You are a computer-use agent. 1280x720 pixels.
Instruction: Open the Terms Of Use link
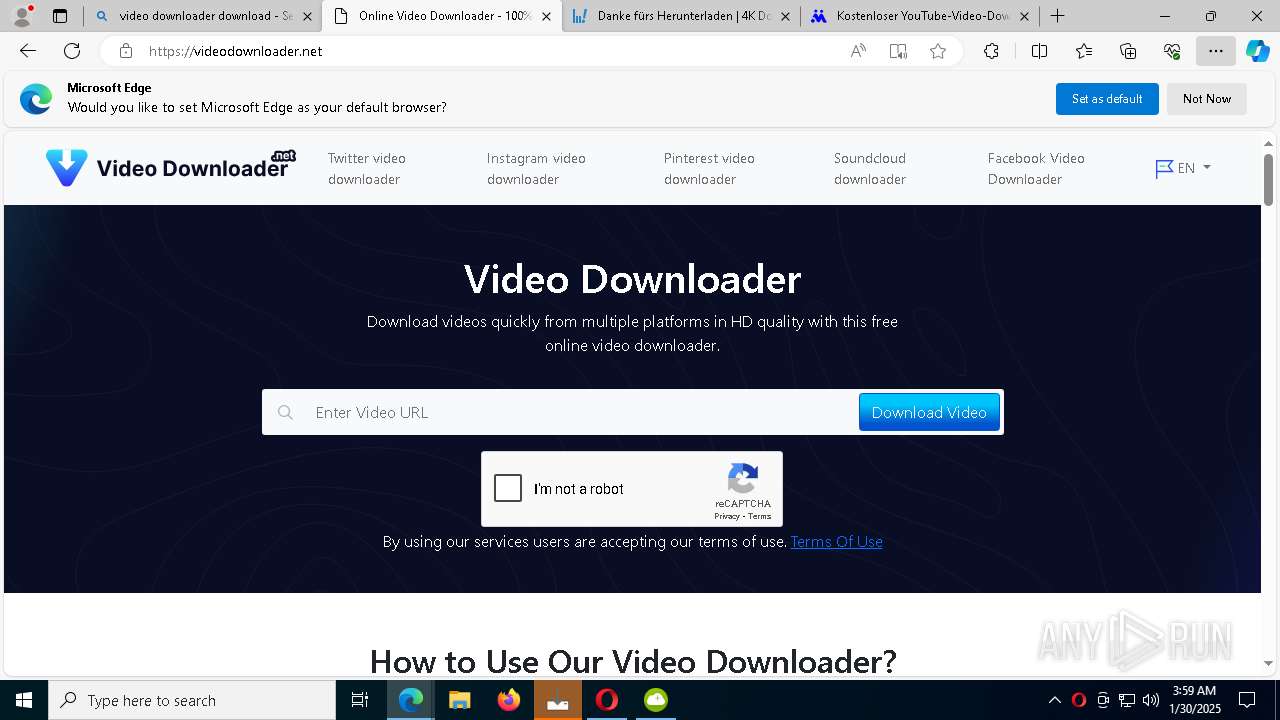836,541
